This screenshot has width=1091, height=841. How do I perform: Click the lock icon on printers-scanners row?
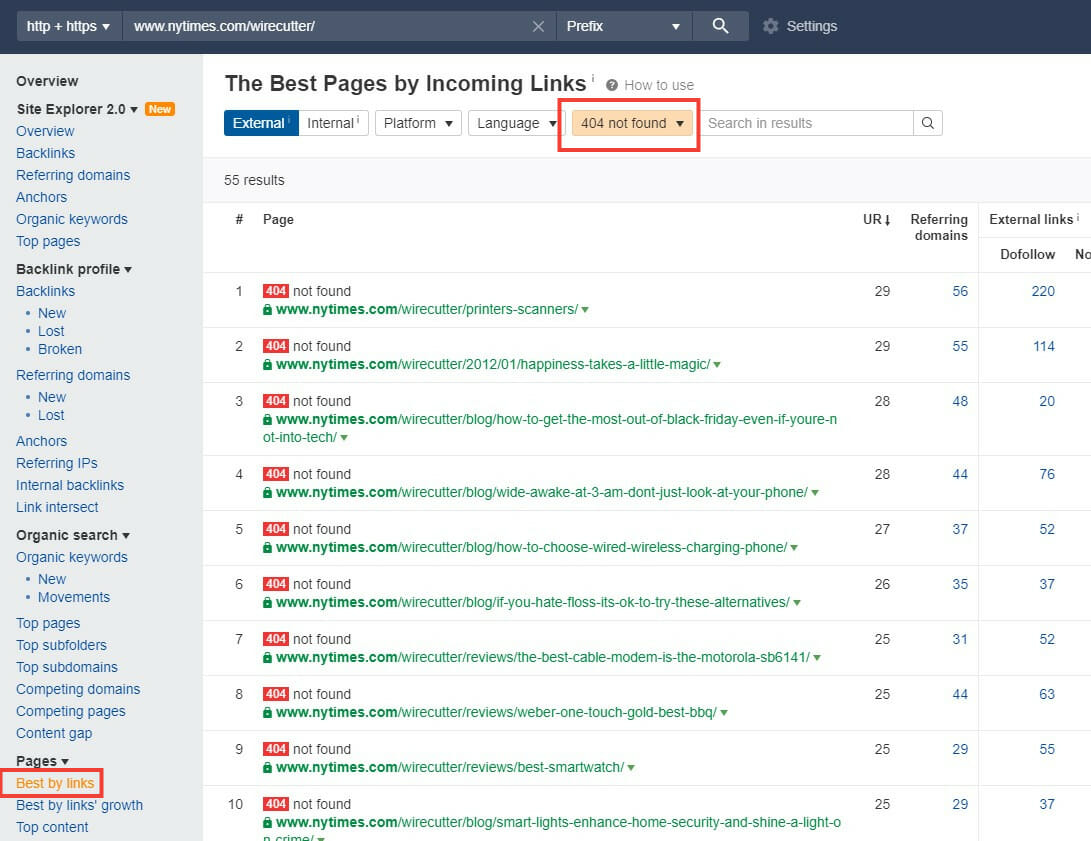[x=267, y=310]
